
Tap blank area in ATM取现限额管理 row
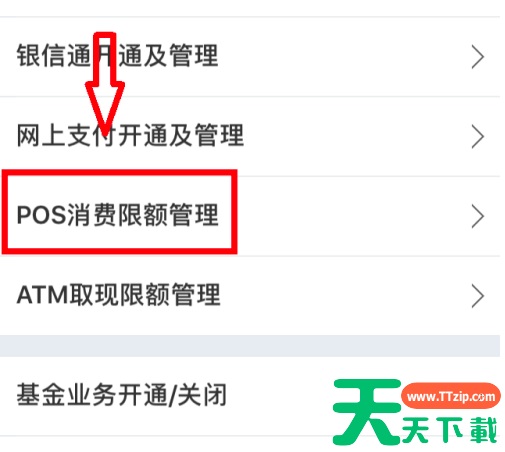pos(343,296)
